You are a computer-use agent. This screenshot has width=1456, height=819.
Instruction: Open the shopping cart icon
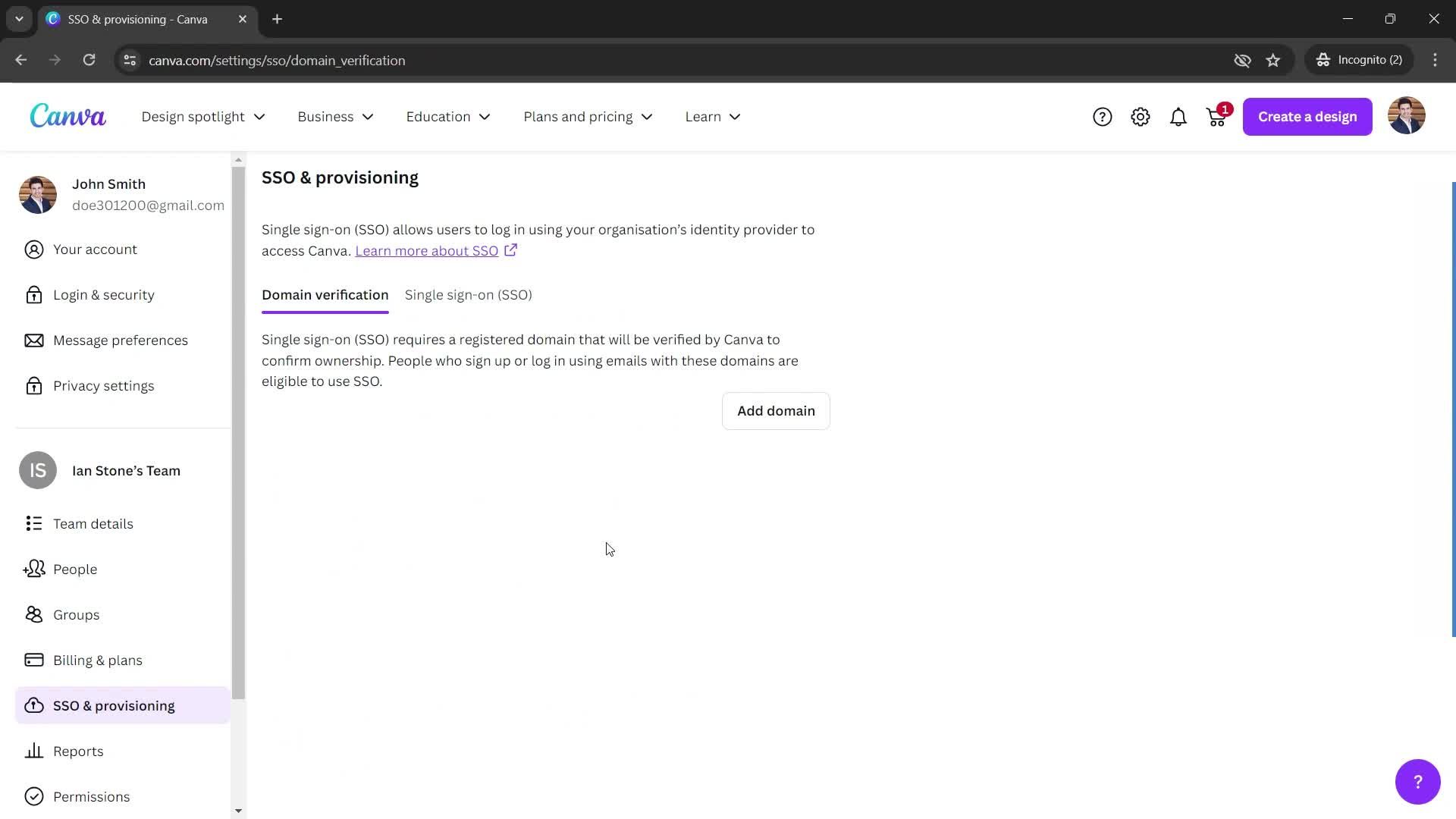(x=1216, y=117)
